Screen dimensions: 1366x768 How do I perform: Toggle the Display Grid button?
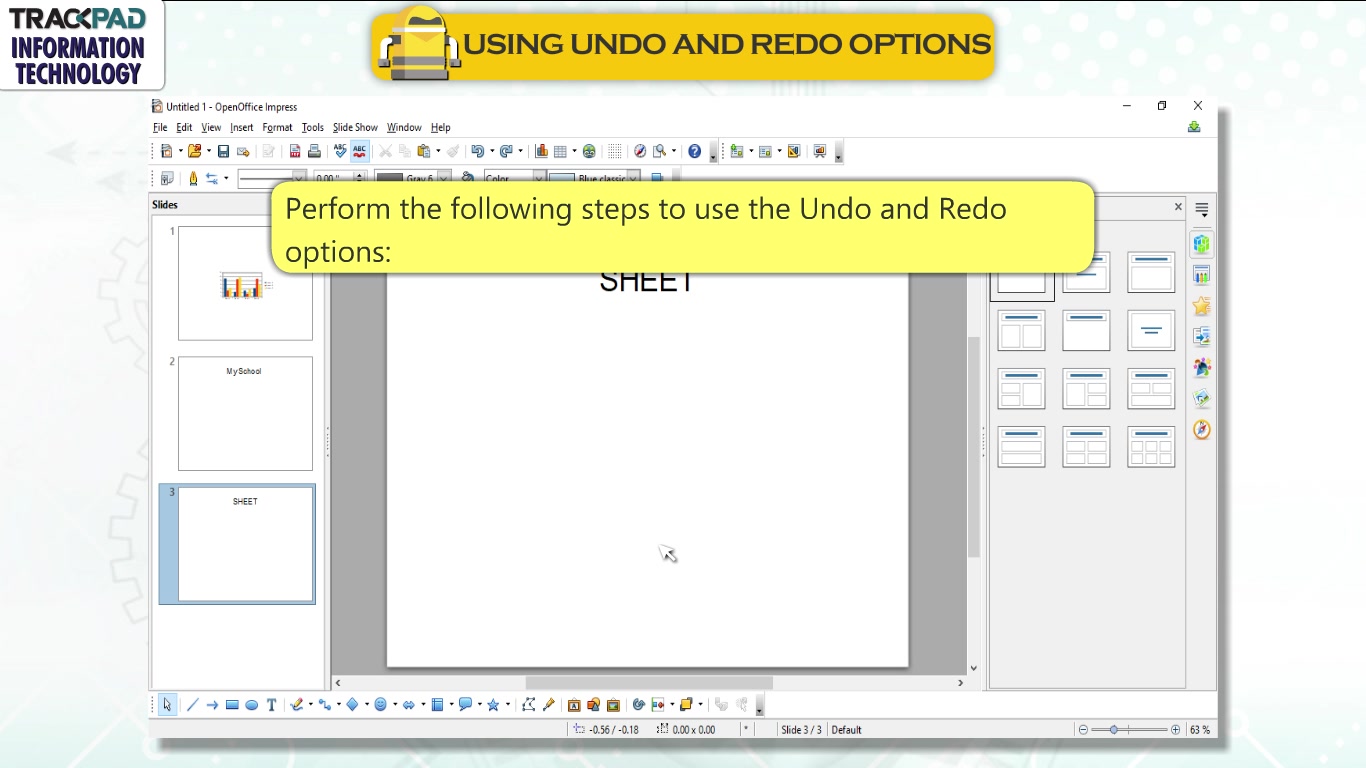point(614,151)
